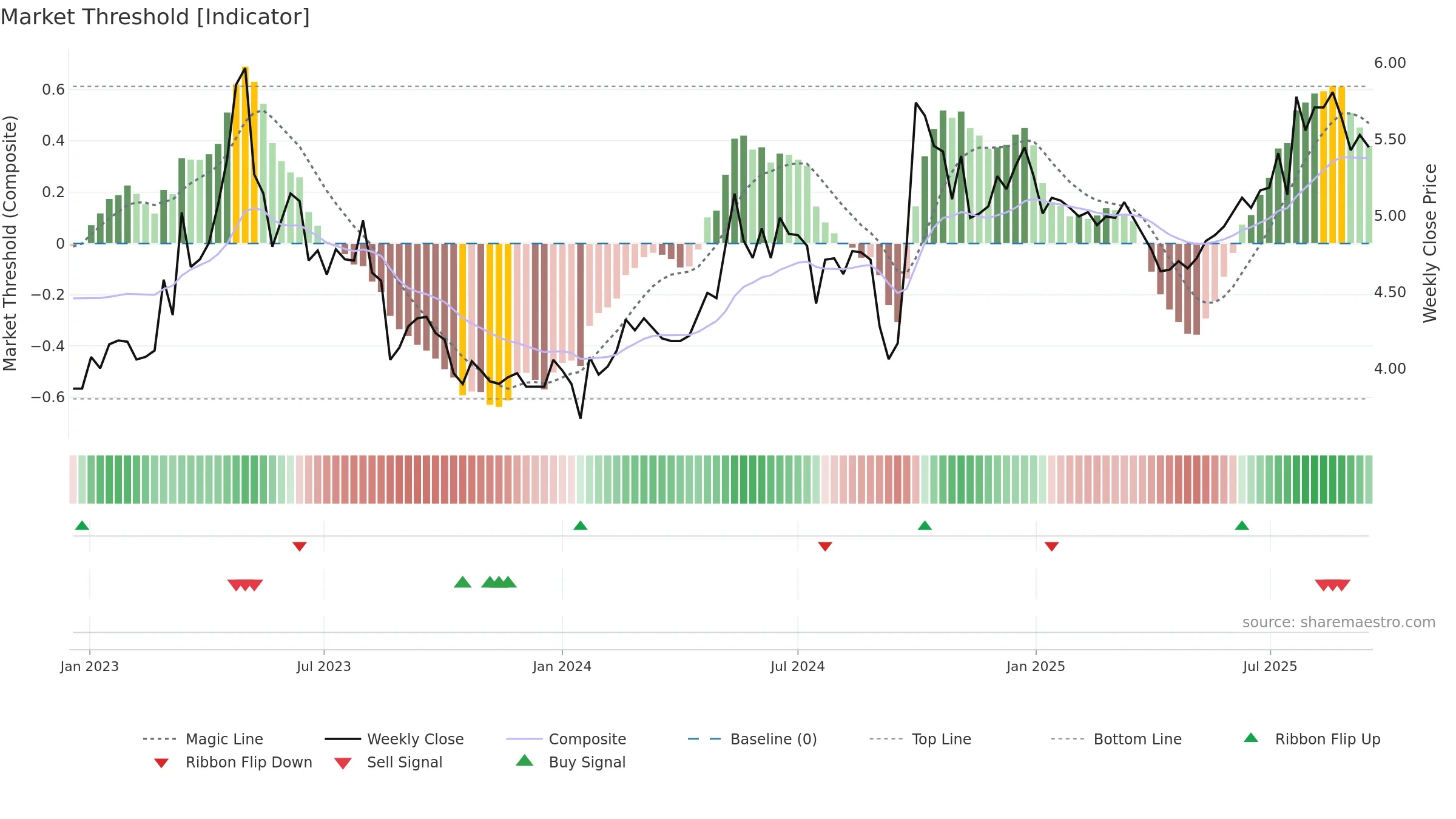The height and width of the screenshot is (819, 1456).
Task: Click the −0.6 tick on left axis
Action: [x=48, y=397]
